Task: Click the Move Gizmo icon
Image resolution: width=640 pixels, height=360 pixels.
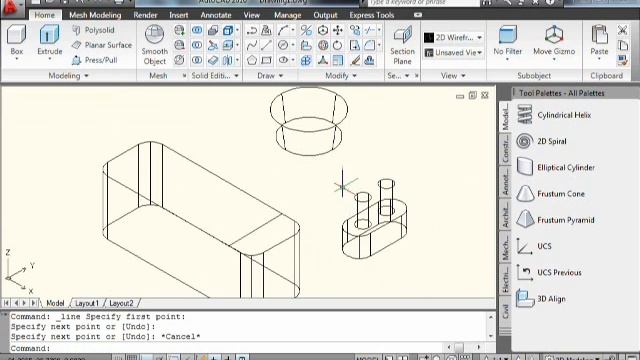Action: tap(554, 40)
